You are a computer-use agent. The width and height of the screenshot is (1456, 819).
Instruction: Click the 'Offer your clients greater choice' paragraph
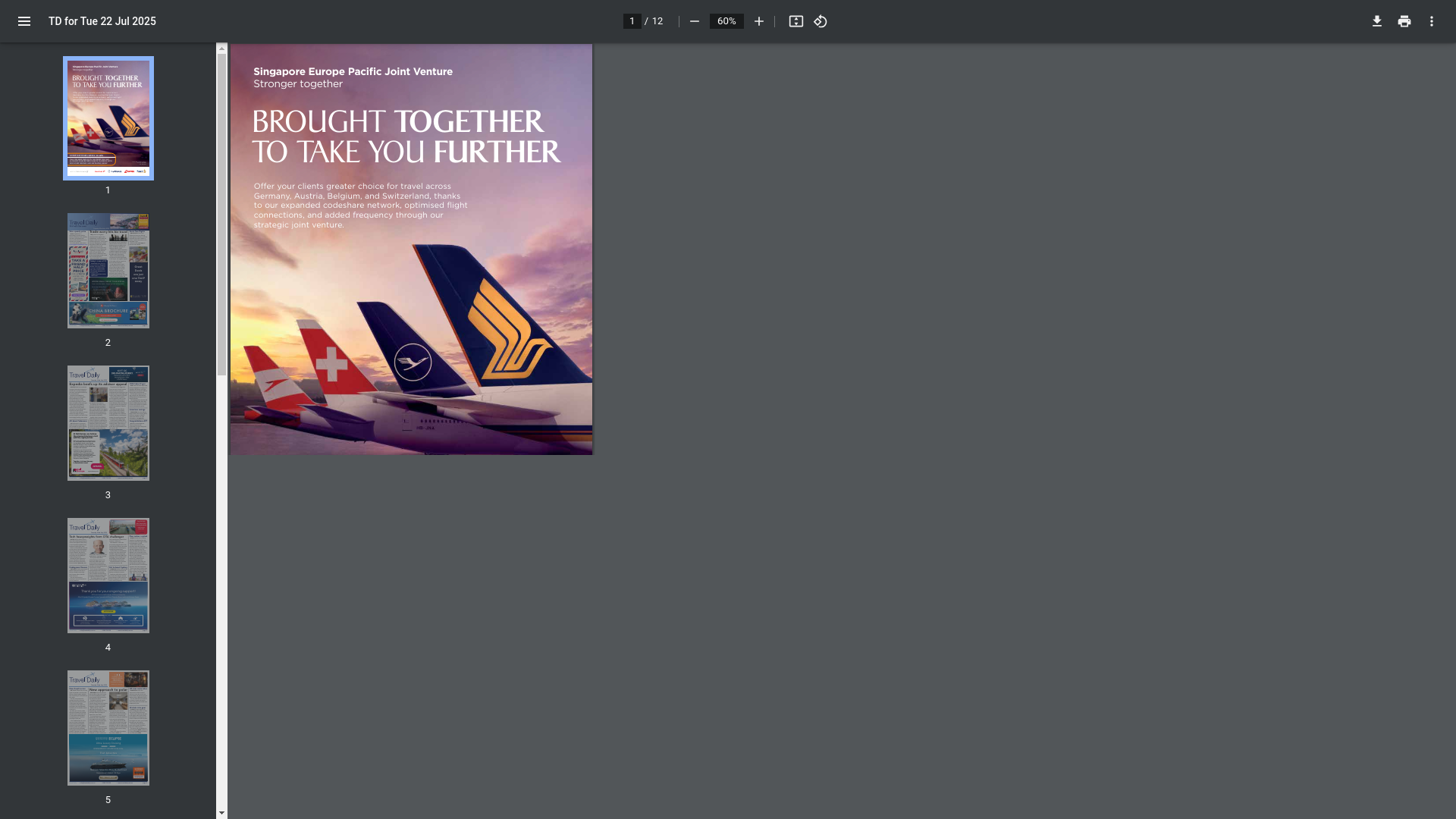pyautogui.click(x=360, y=206)
